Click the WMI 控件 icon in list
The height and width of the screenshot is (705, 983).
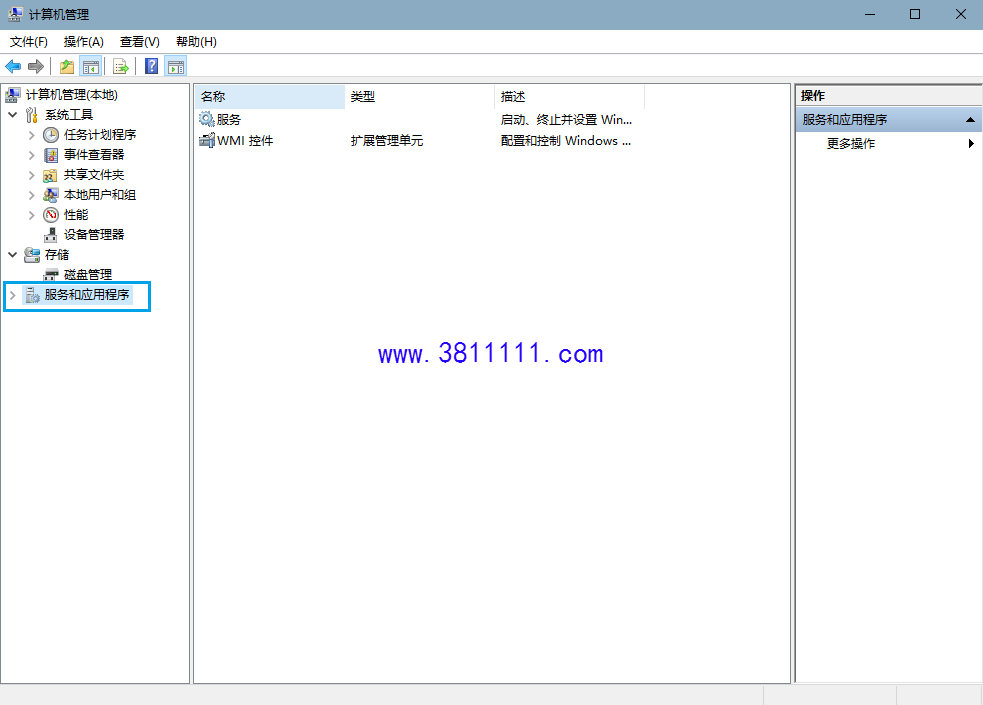click(206, 140)
